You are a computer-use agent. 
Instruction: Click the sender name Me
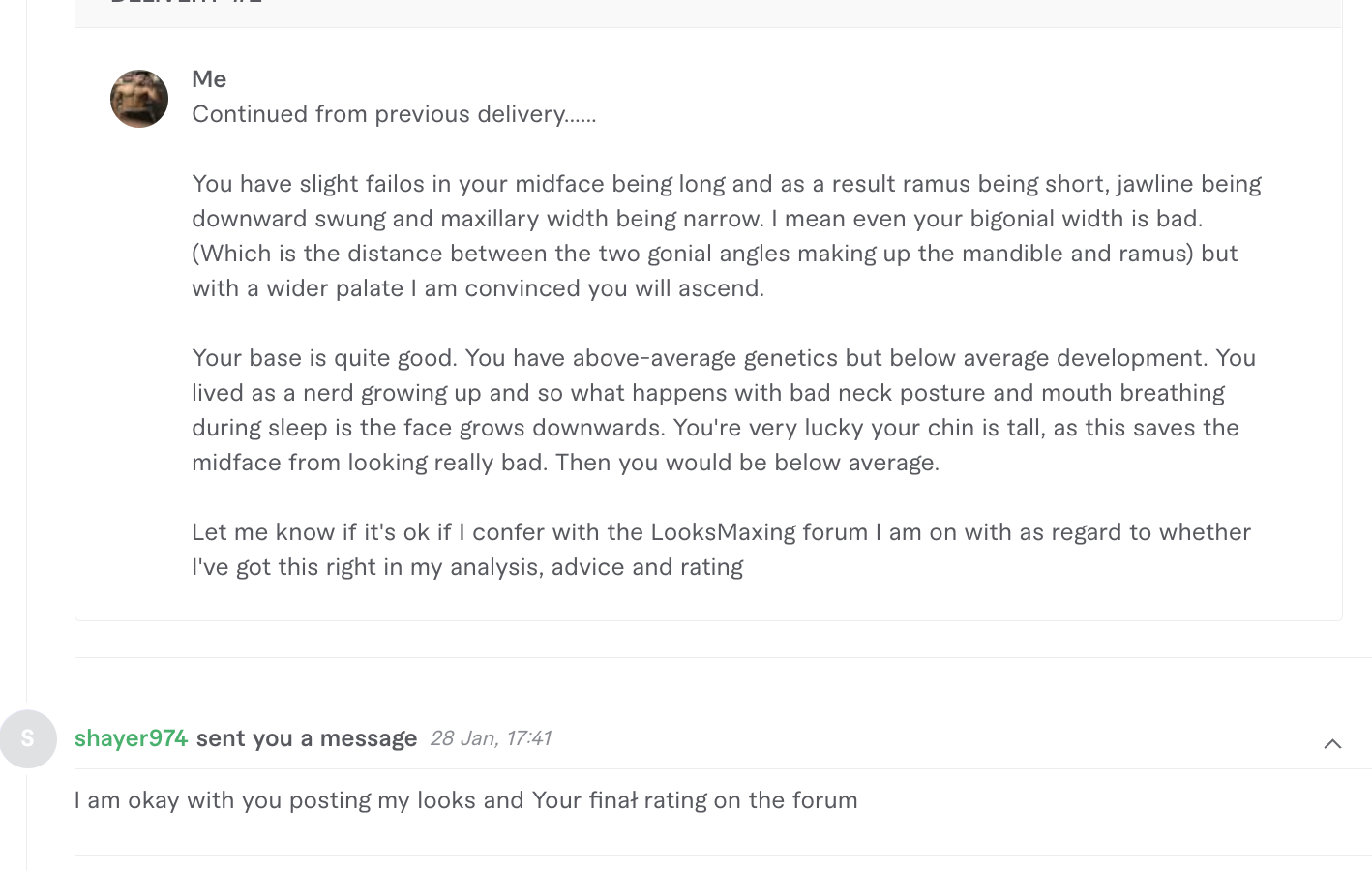pyautogui.click(x=209, y=79)
